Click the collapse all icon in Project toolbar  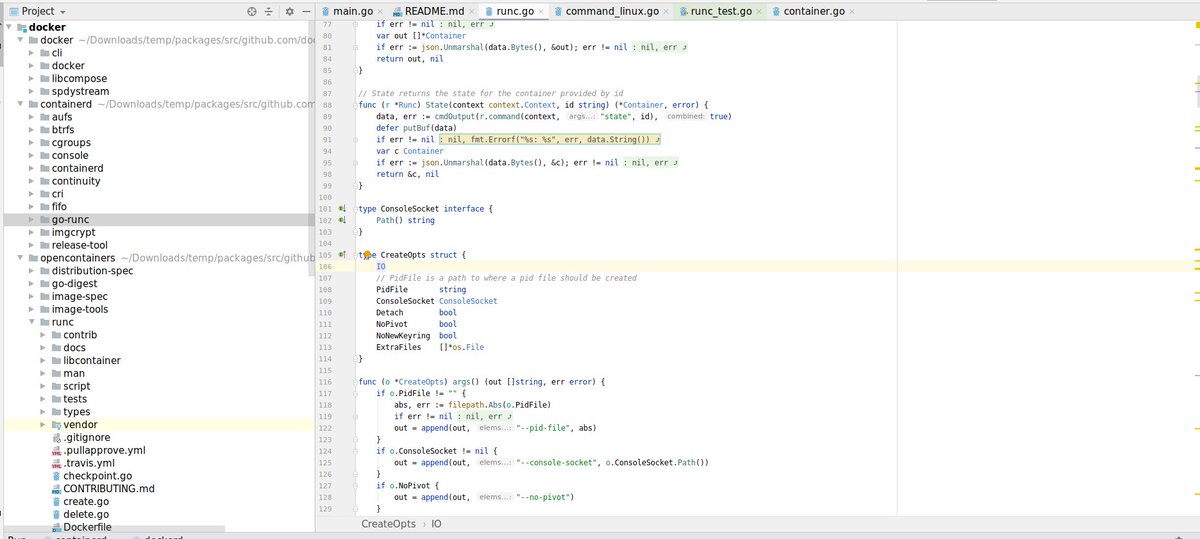click(x=270, y=11)
